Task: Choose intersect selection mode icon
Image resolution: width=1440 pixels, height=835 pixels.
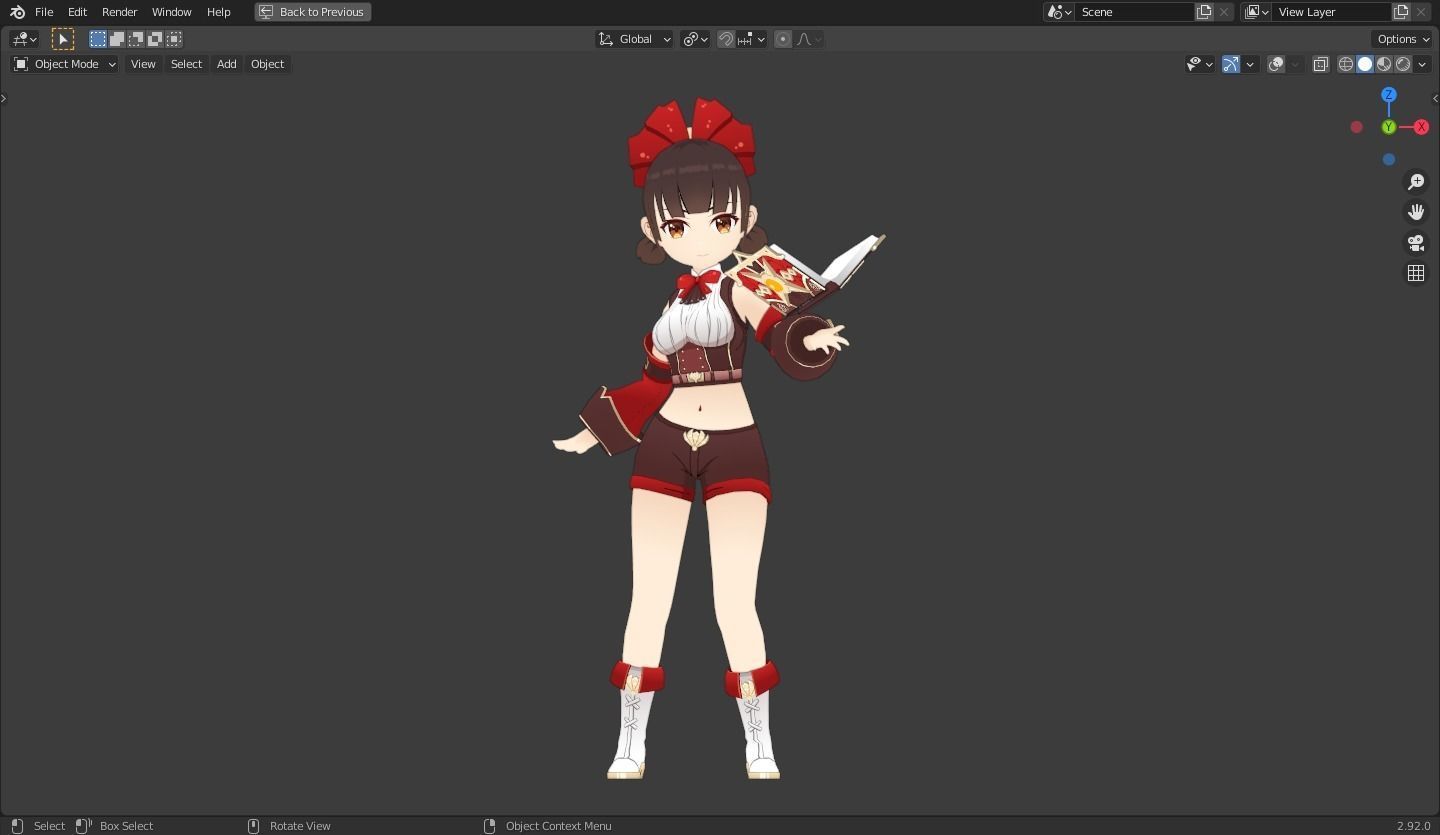Action: tap(174, 39)
